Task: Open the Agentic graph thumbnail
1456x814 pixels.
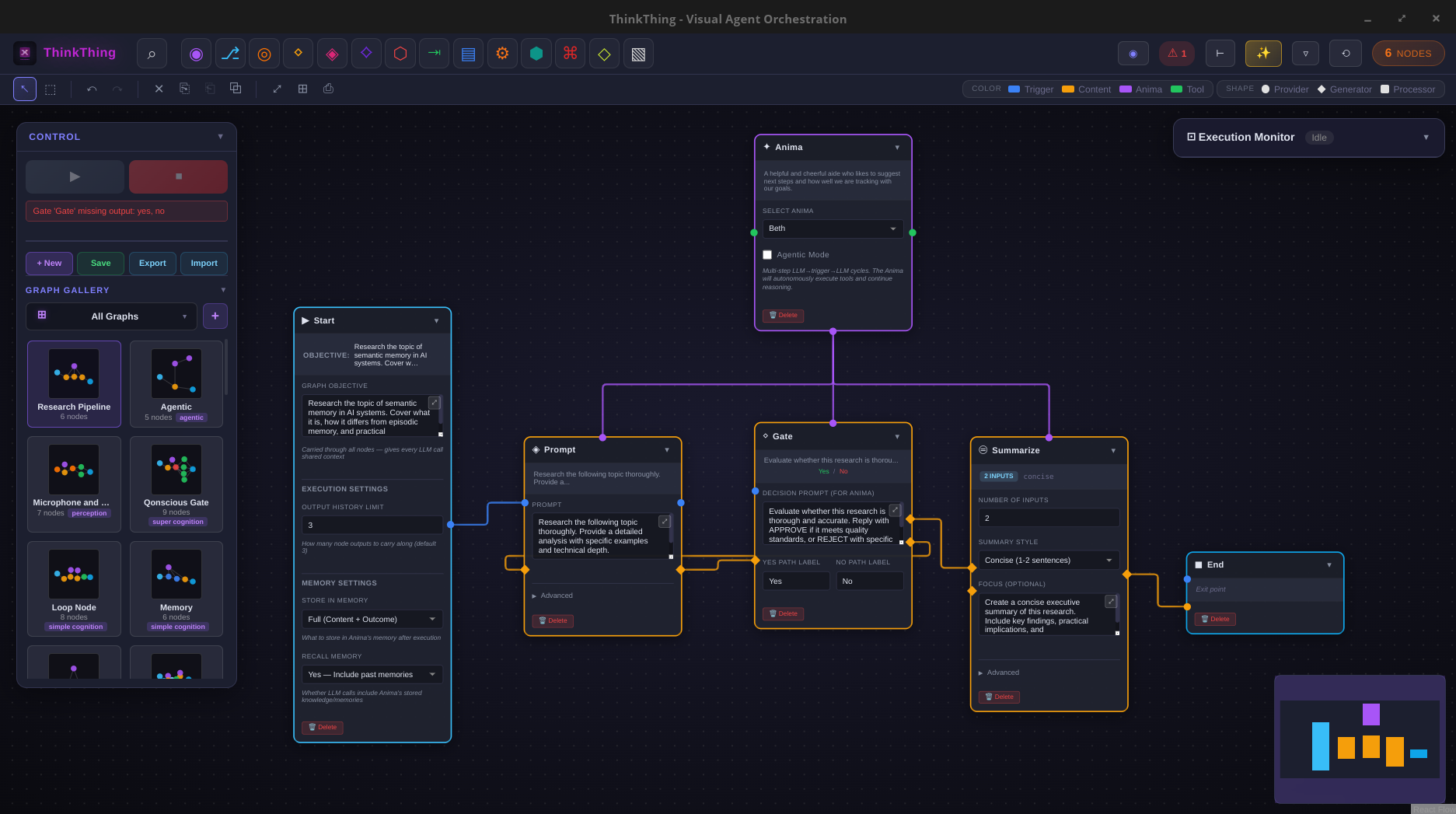Action: pyautogui.click(x=176, y=384)
